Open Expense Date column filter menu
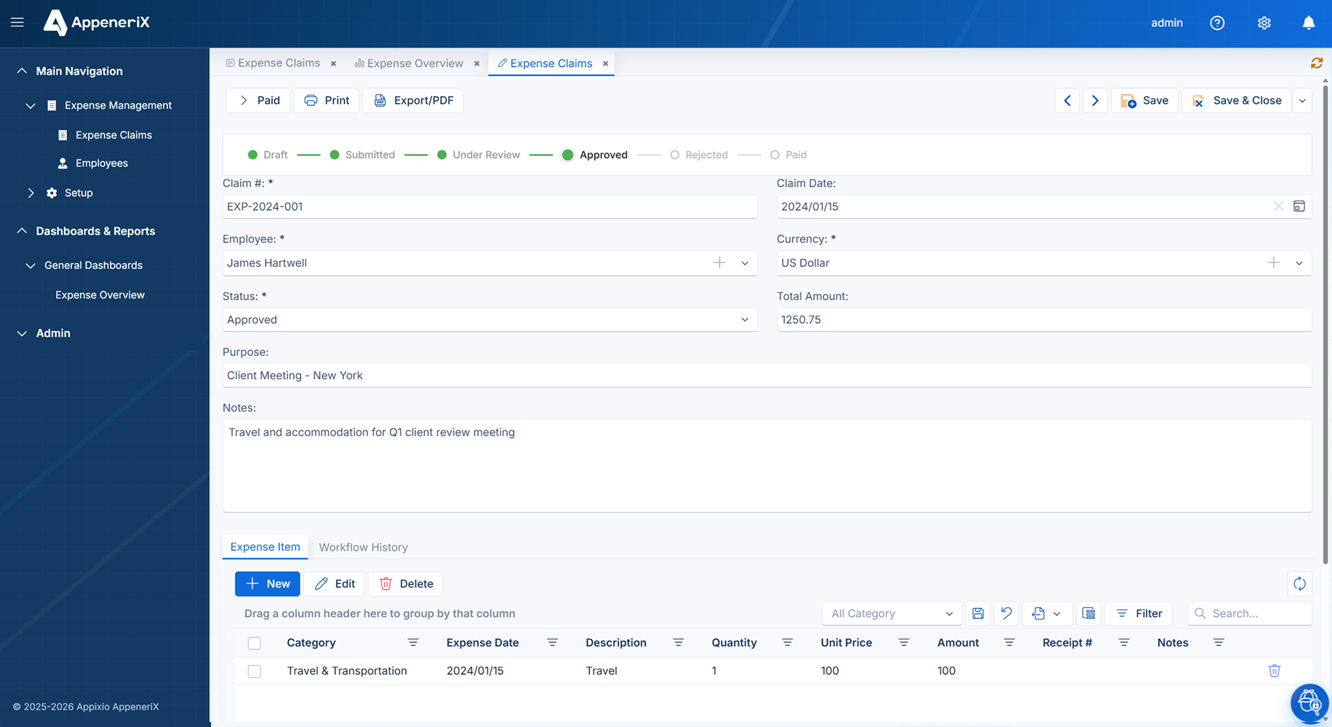Image resolution: width=1332 pixels, height=727 pixels. 552,643
